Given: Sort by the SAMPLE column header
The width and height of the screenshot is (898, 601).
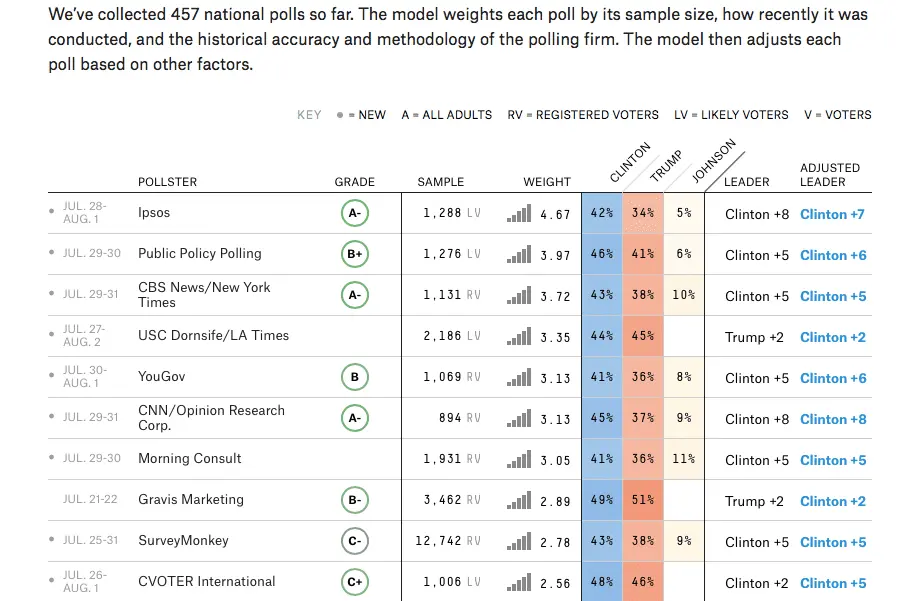Looking at the screenshot, I should tap(440, 182).
